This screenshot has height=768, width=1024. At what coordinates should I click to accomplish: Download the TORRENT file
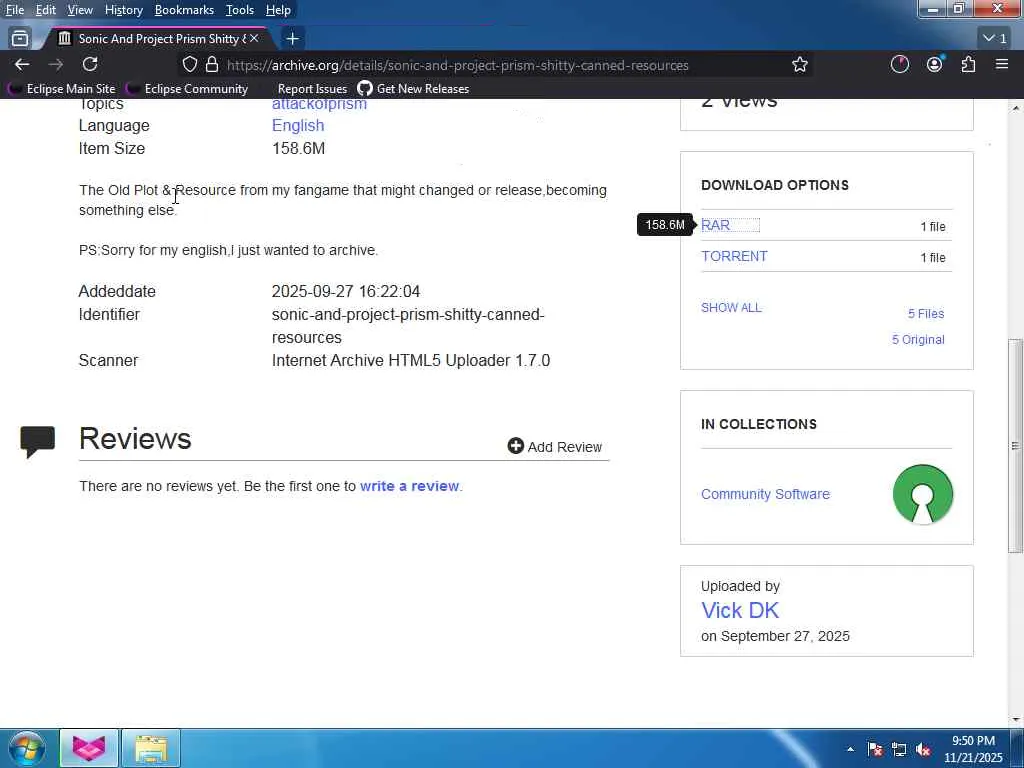[734, 257]
